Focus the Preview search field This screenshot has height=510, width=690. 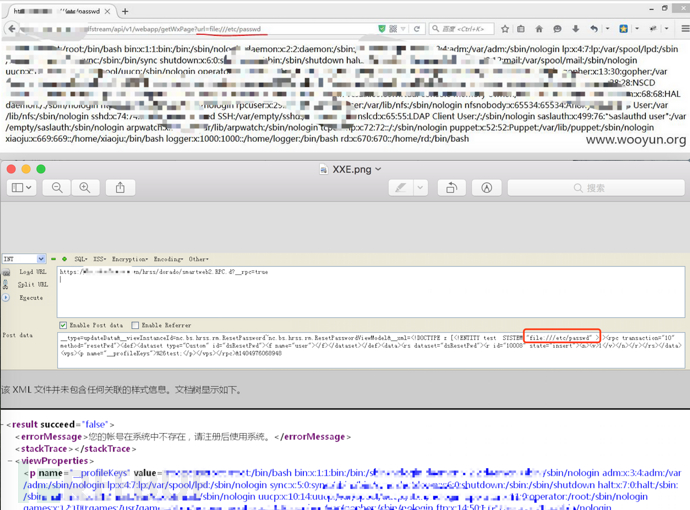click(596, 188)
